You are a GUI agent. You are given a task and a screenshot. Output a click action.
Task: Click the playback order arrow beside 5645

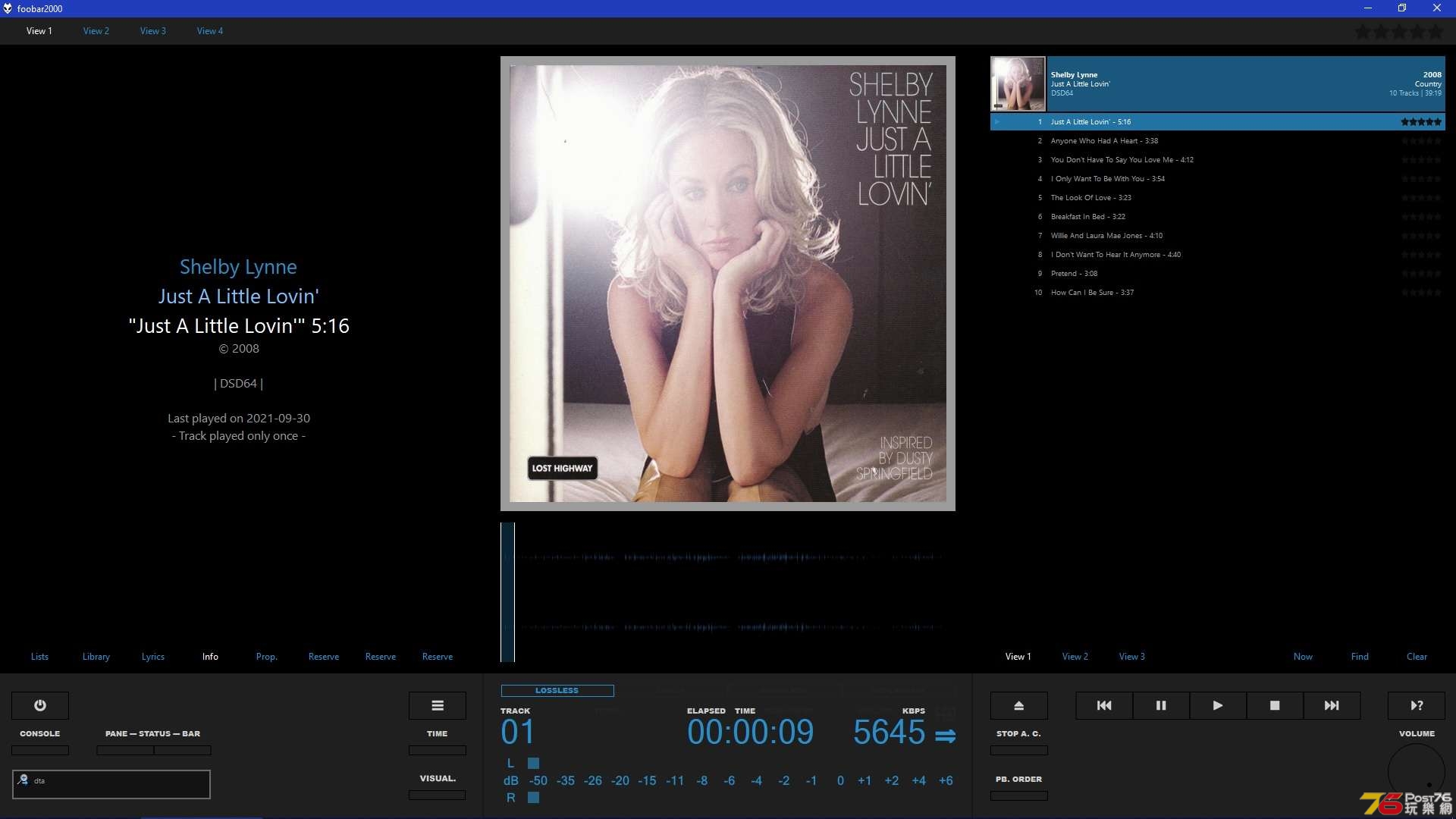tap(945, 736)
